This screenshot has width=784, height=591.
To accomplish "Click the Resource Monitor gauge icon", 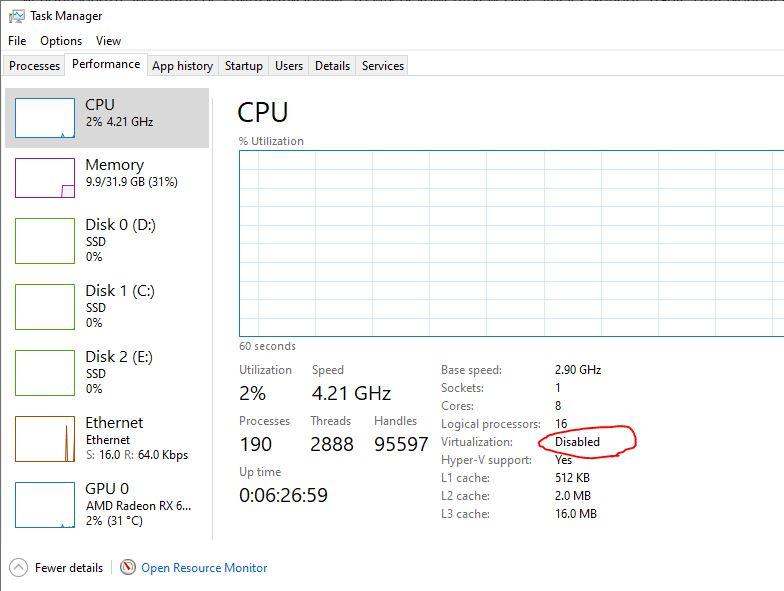I will point(128,567).
